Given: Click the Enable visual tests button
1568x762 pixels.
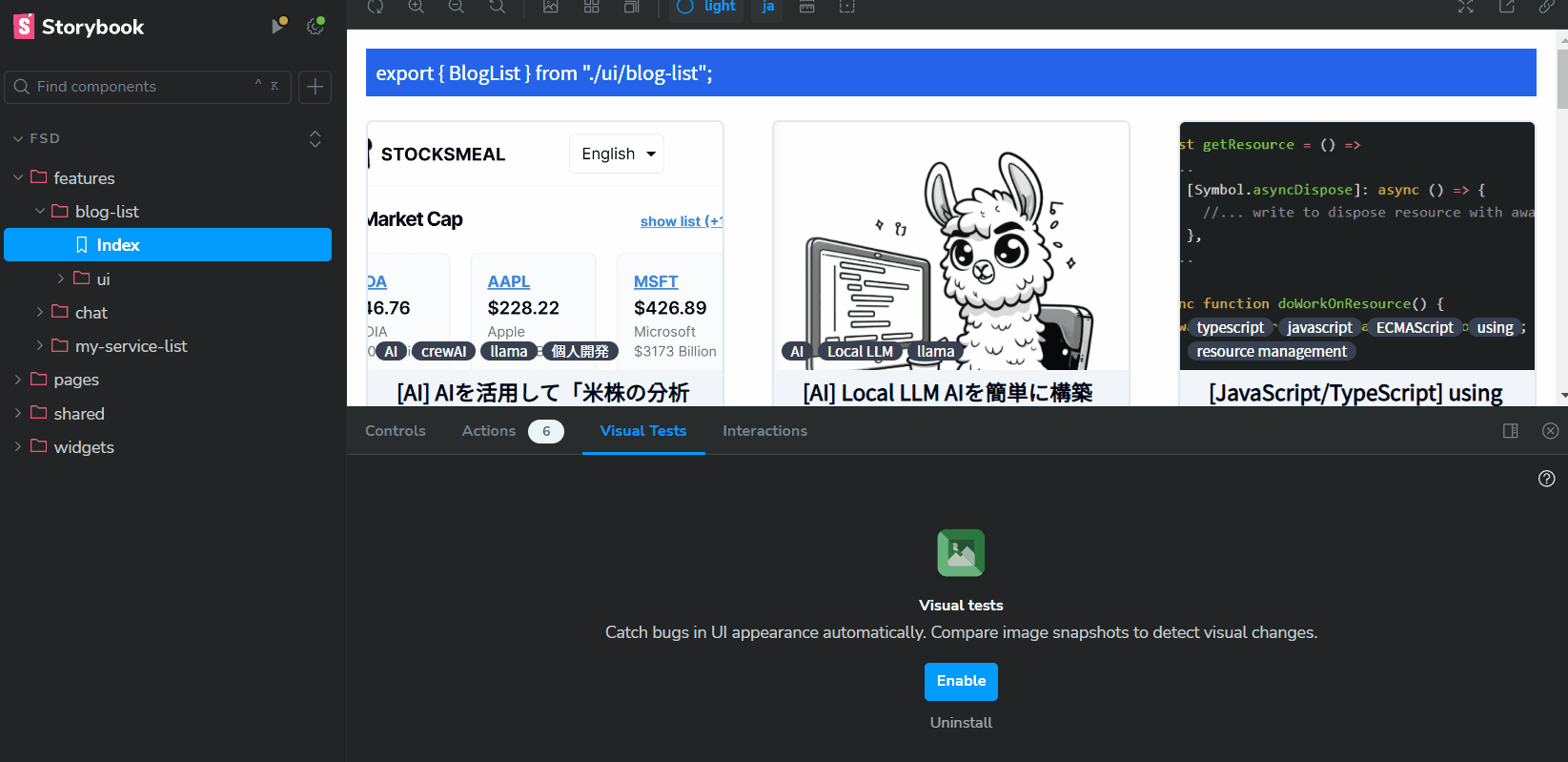Looking at the screenshot, I should click(961, 682).
